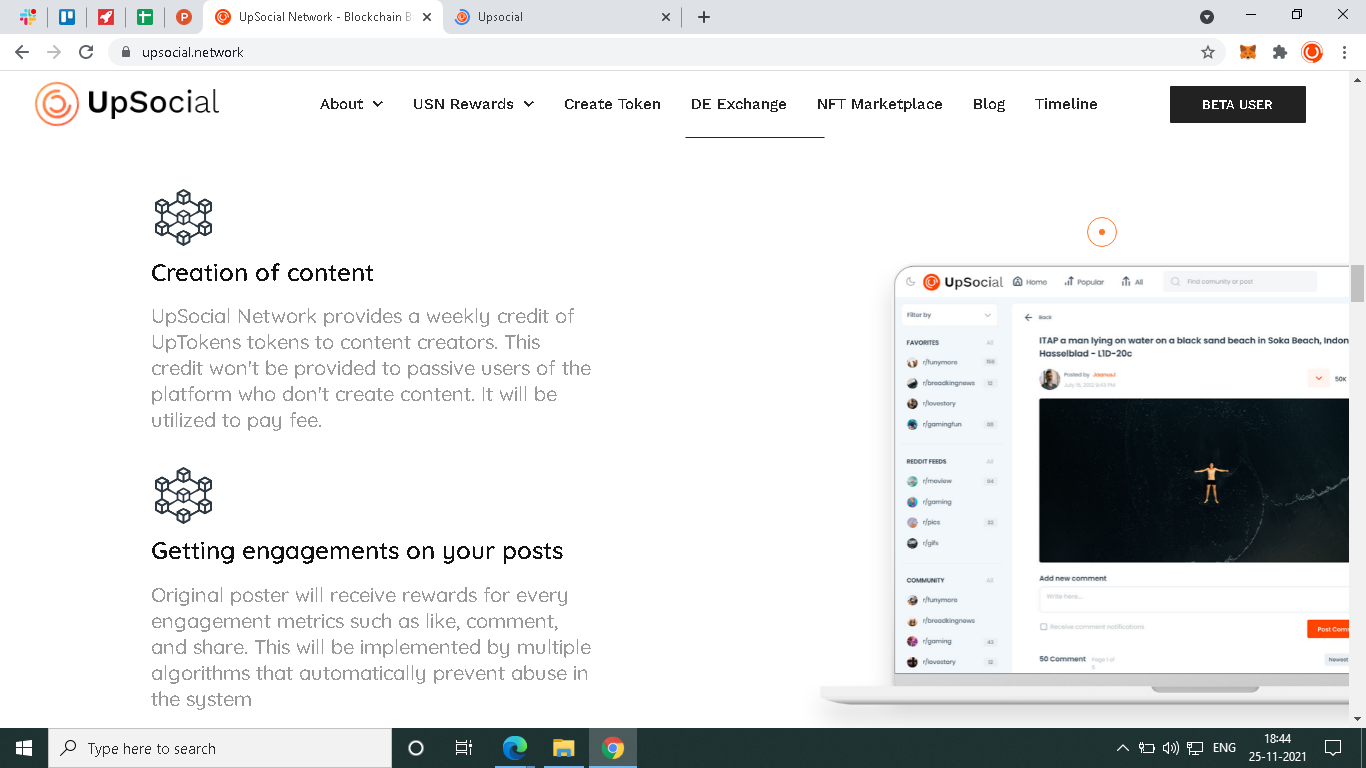Screen dimensions: 1366x768
Task: Click the r/gamingfun community avatar
Action: pyautogui.click(x=911, y=423)
